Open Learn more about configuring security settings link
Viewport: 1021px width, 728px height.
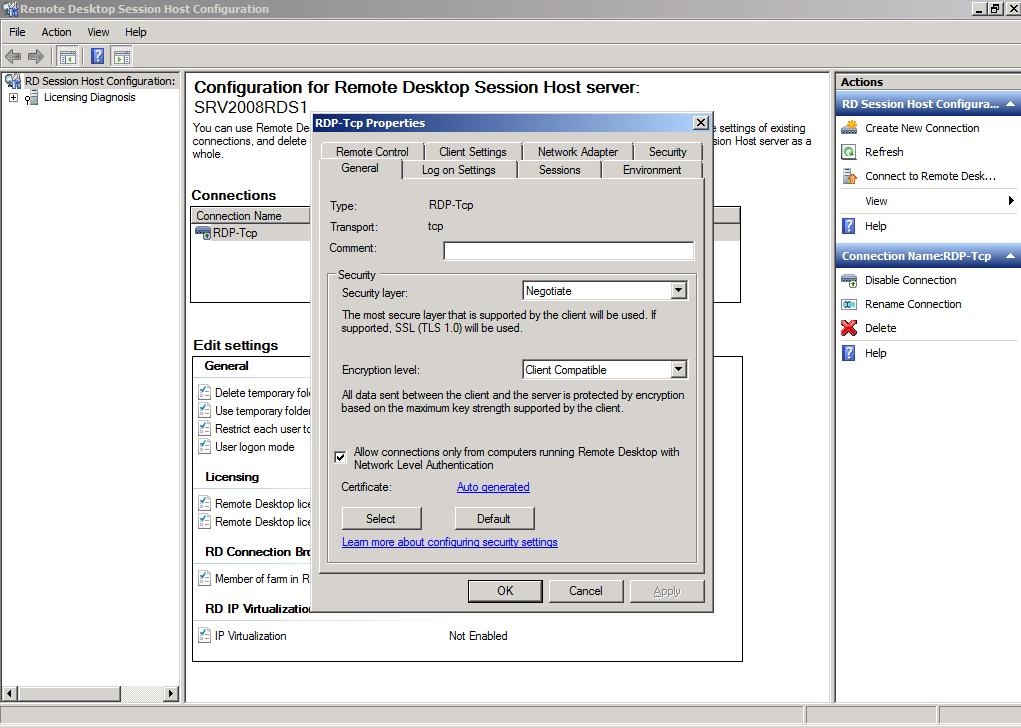[x=450, y=542]
